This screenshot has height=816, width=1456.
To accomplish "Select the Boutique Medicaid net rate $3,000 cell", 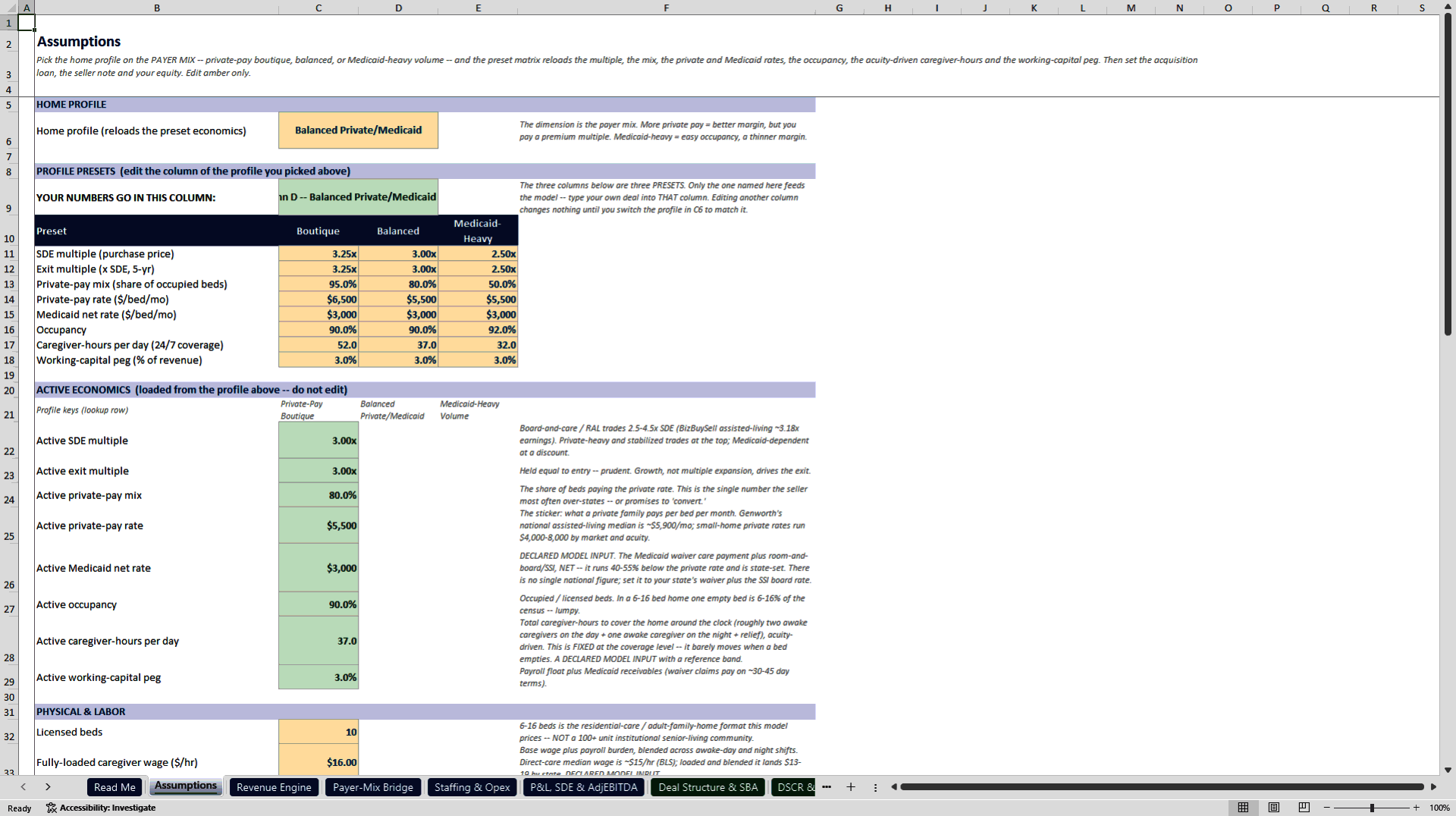I will pyautogui.click(x=318, y=315).
